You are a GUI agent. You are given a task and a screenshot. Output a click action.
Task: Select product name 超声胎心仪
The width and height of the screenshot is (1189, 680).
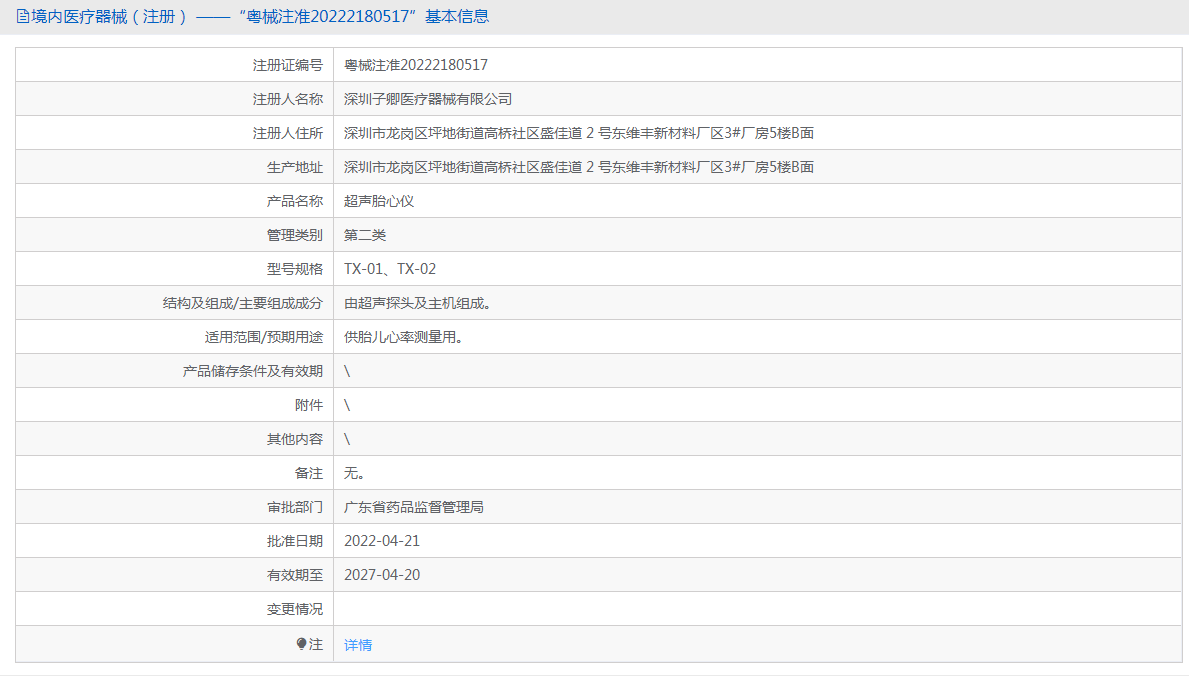378,201
